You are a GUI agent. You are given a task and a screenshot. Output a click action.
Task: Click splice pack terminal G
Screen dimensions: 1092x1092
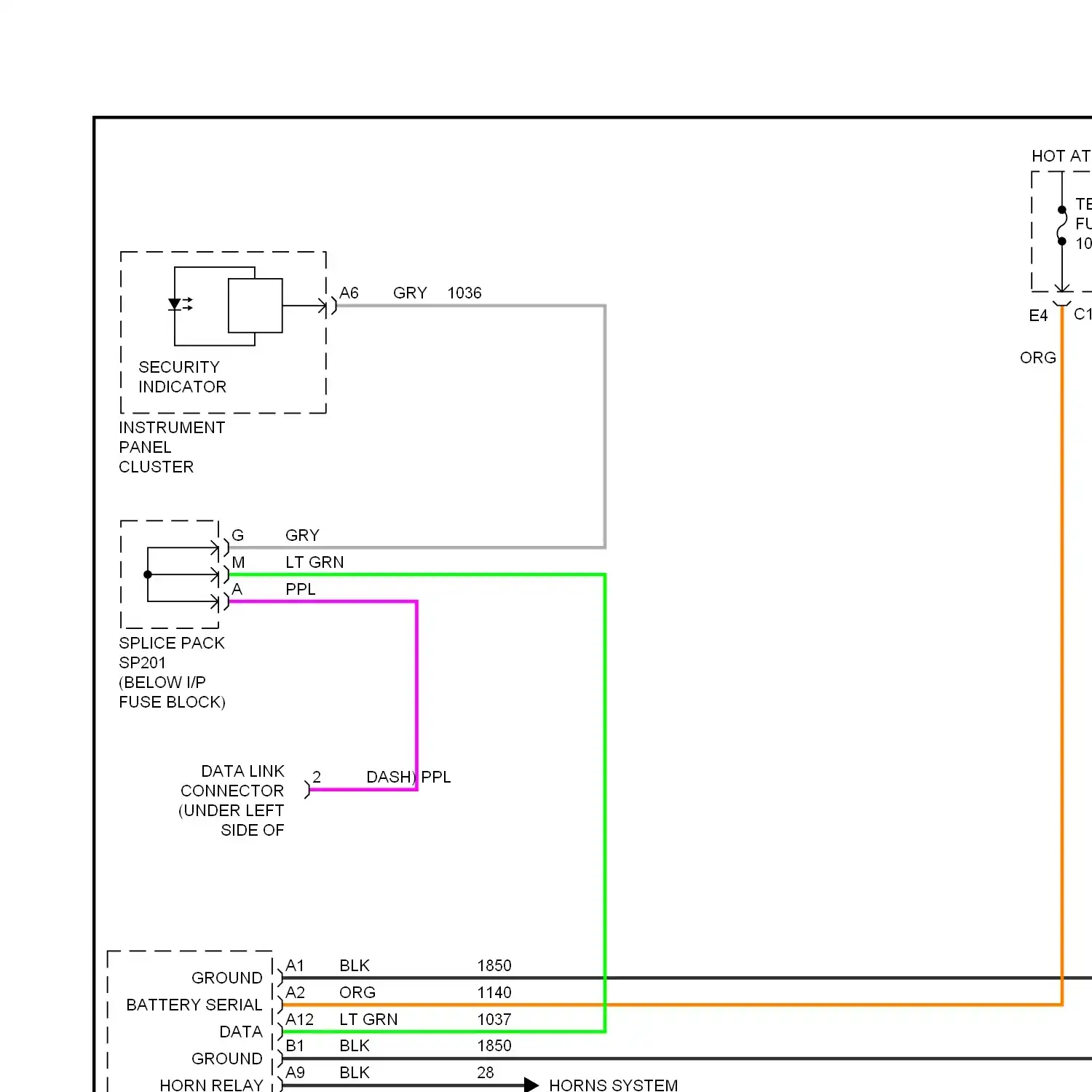pyautogui.click(x=237, y=535)
